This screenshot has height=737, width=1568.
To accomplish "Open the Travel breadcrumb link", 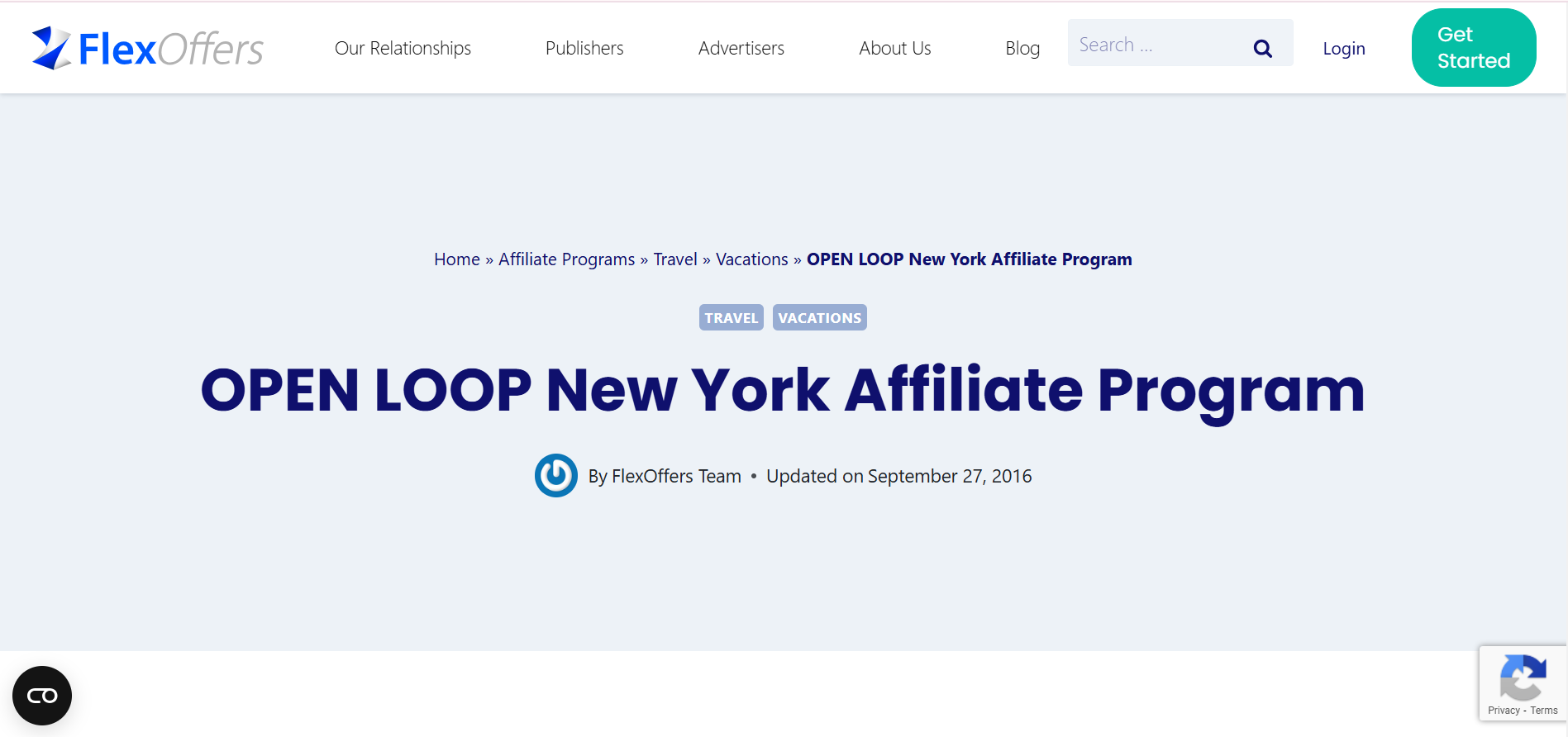I will [675, 259].
